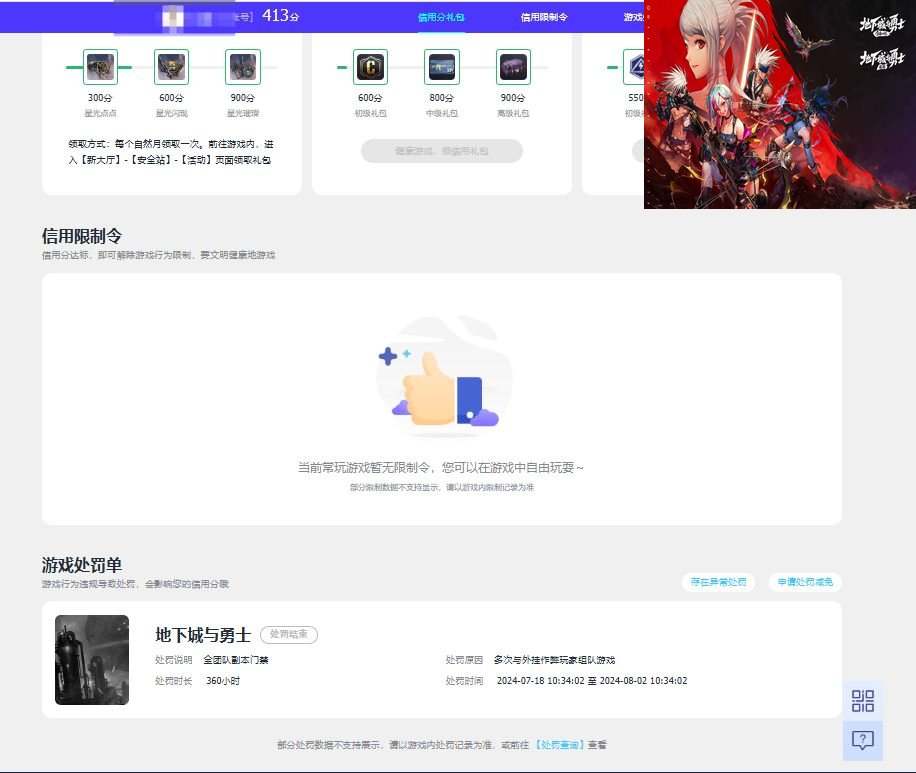Click the 申请处罚减免 button
The width and height of the screenshot is (916, 773).
(x=805, y=582)
